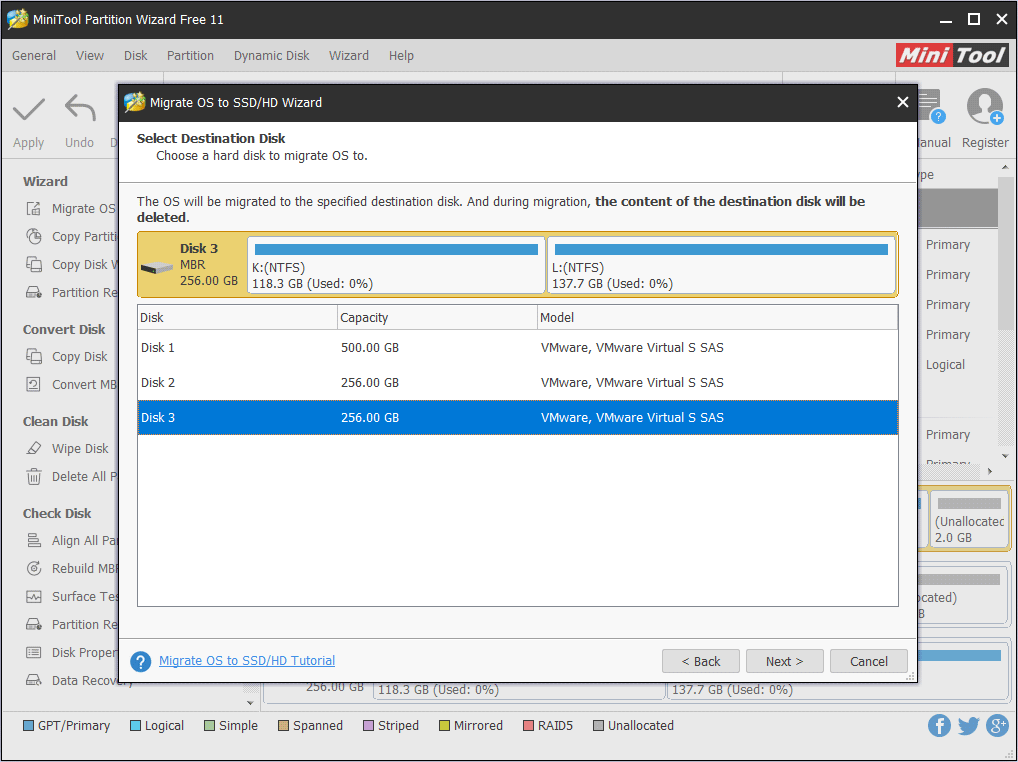Open the Disk menu
The image size is (1018, 762).
pos(136,56)
